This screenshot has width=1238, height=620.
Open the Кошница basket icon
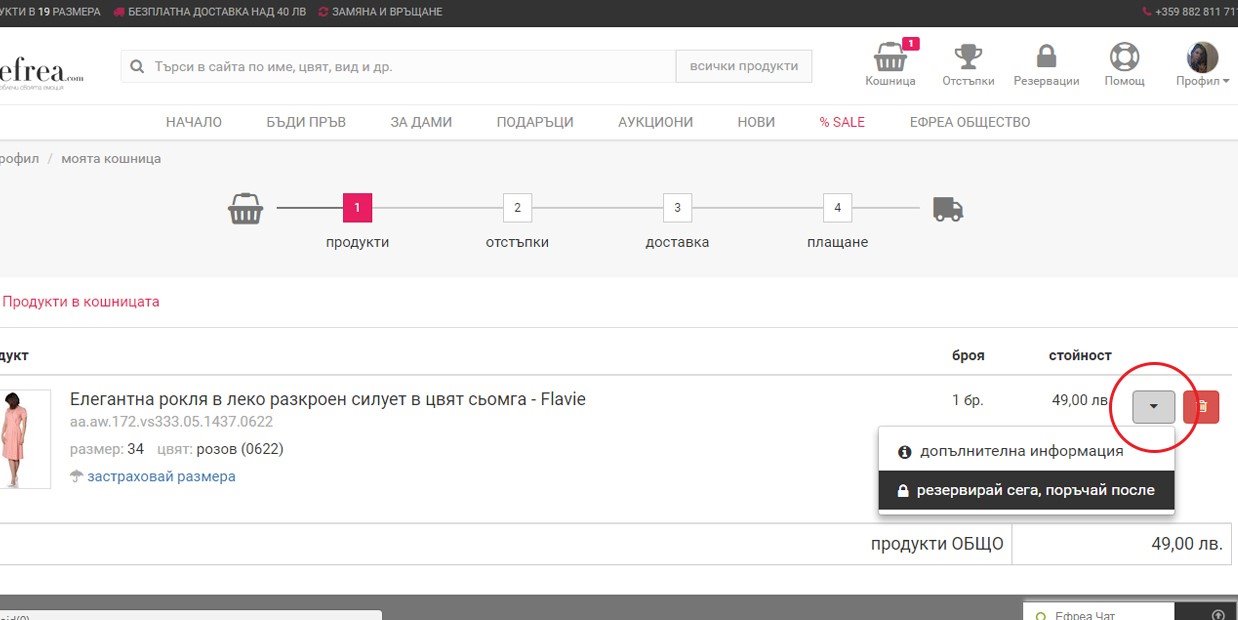pyautogui.click(x=890, y=64)
